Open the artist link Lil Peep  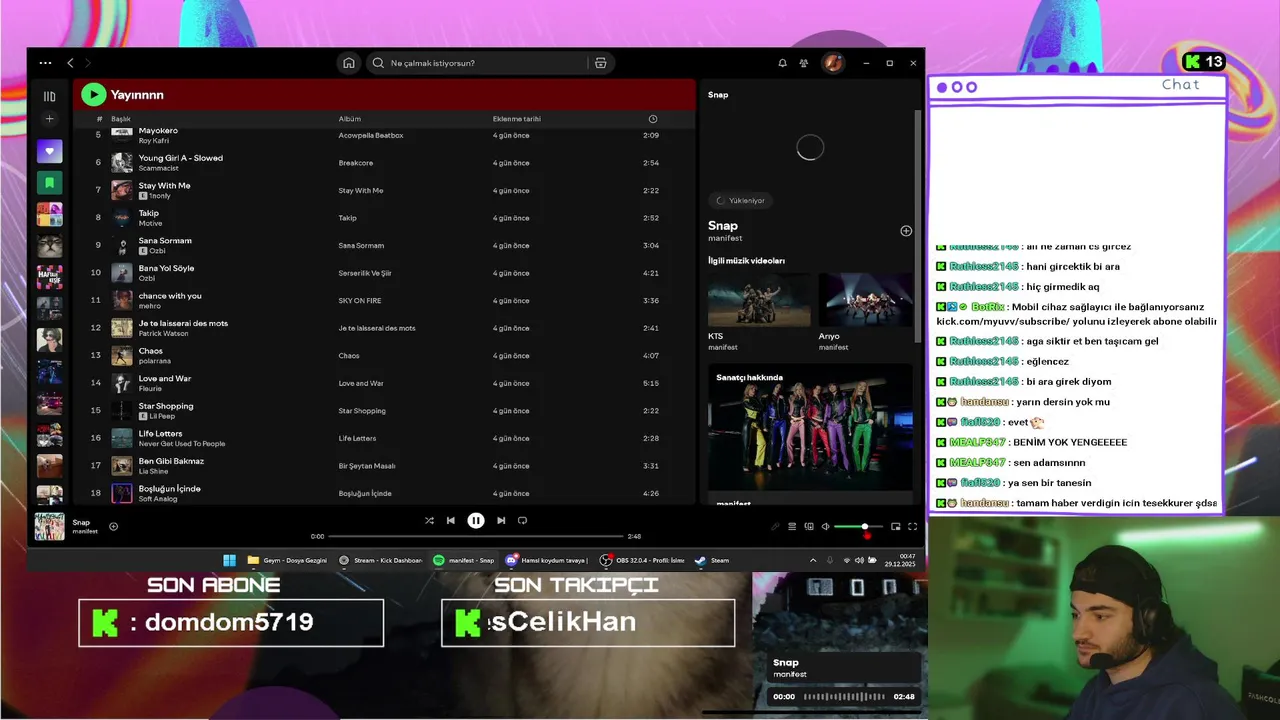click(x=162, y=416)
